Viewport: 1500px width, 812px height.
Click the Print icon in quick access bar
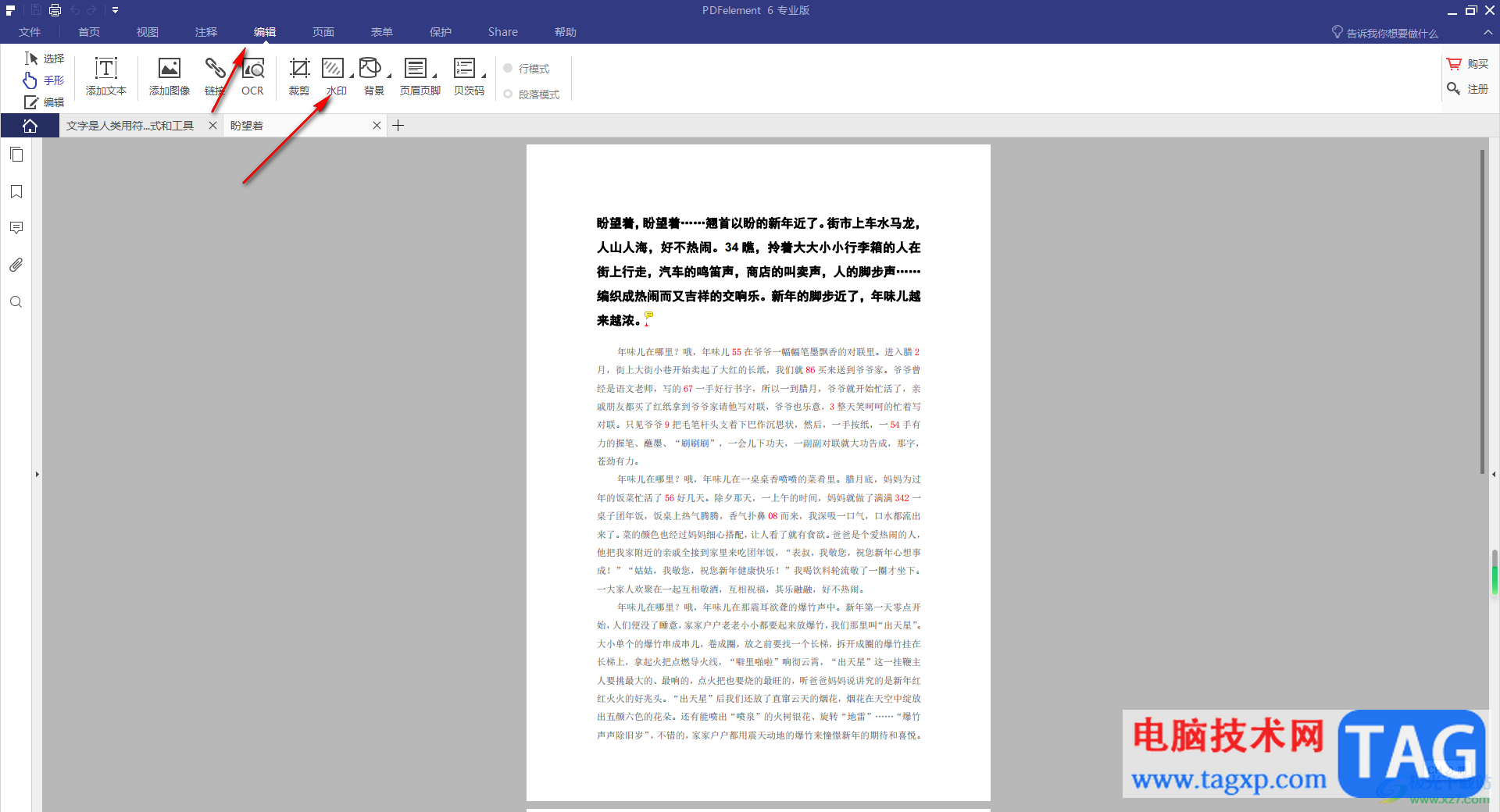click(55, 10)
